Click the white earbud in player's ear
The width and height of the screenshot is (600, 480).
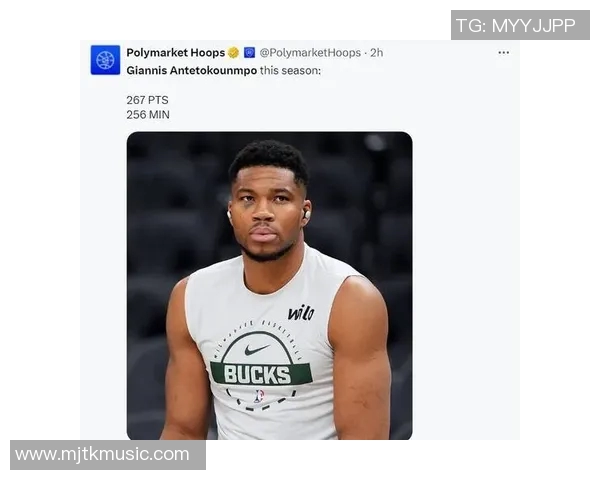point(306,213)
